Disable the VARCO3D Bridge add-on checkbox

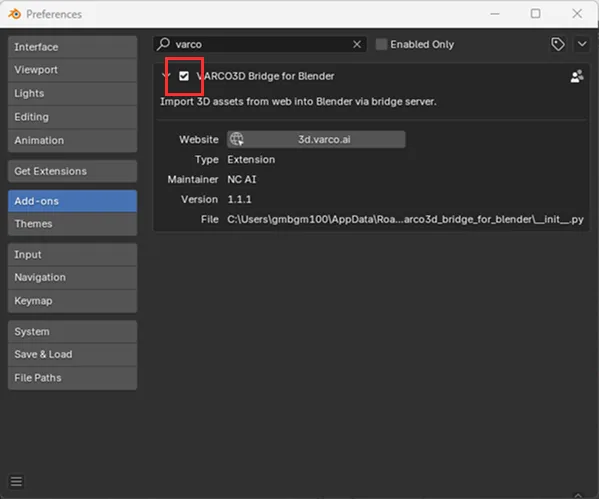pos(184,76)
